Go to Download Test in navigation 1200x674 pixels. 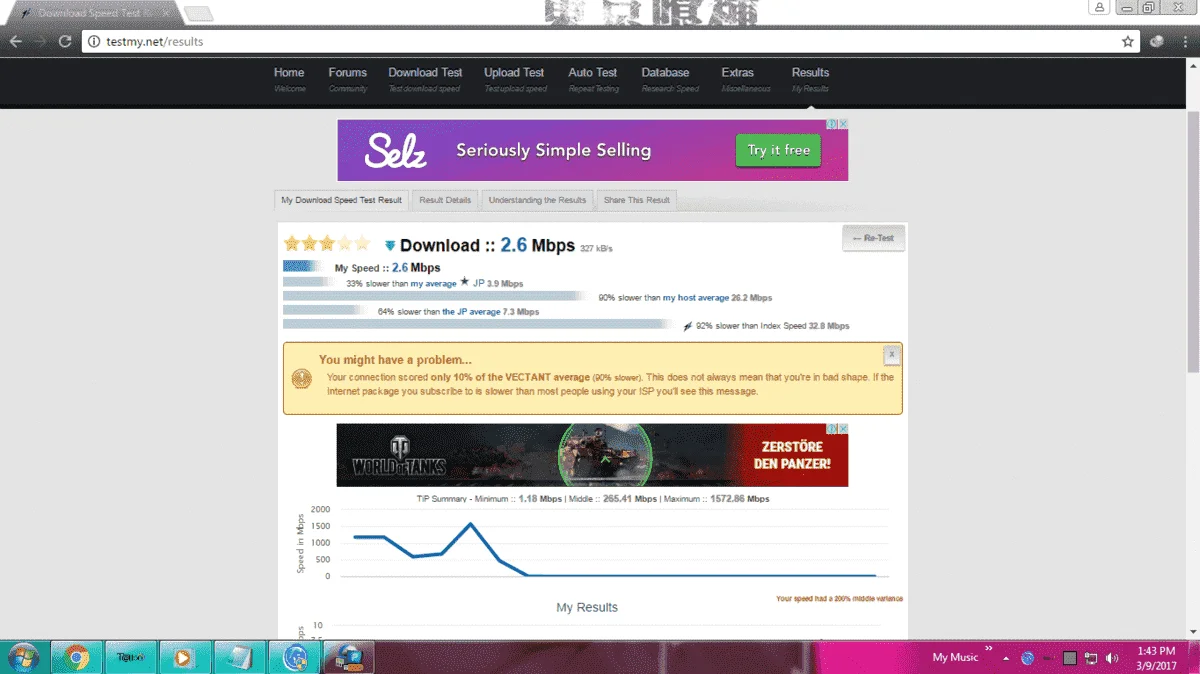click(x=425, y=79)
